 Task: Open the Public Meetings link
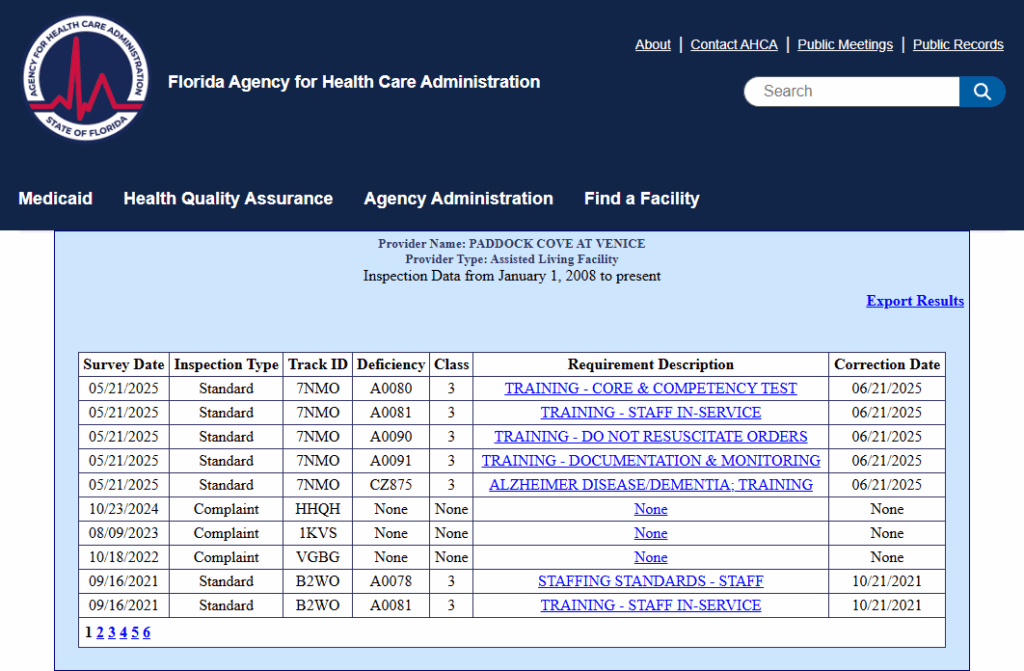point(844,44)
